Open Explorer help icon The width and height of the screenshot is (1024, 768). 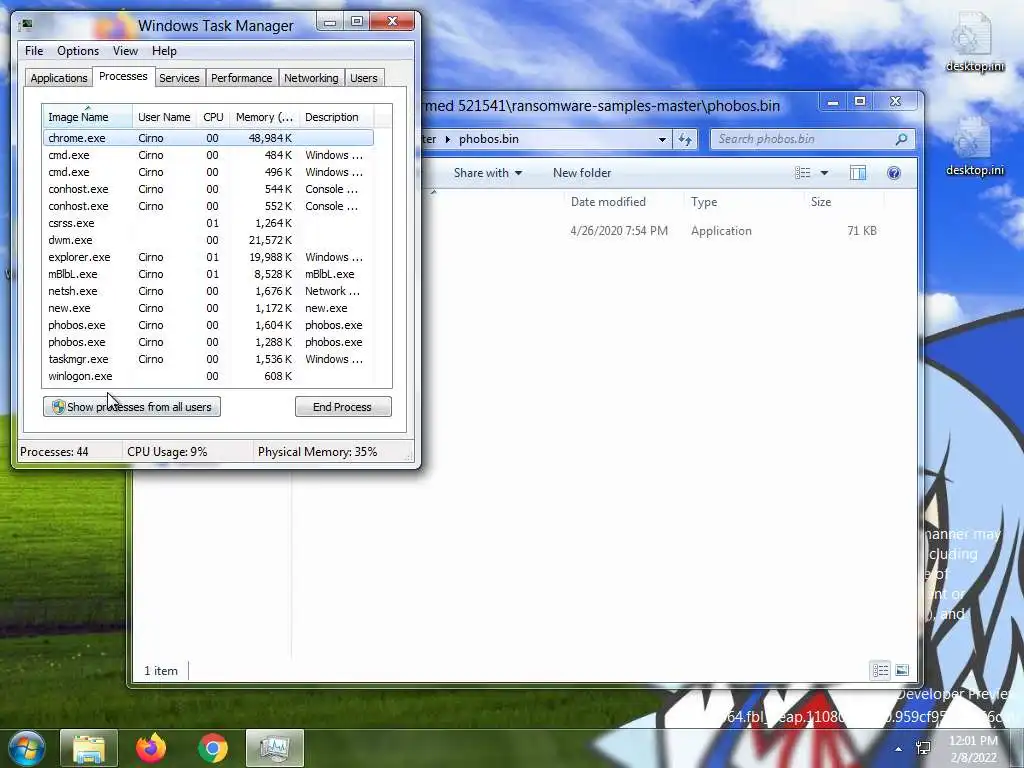pos(893,173)
